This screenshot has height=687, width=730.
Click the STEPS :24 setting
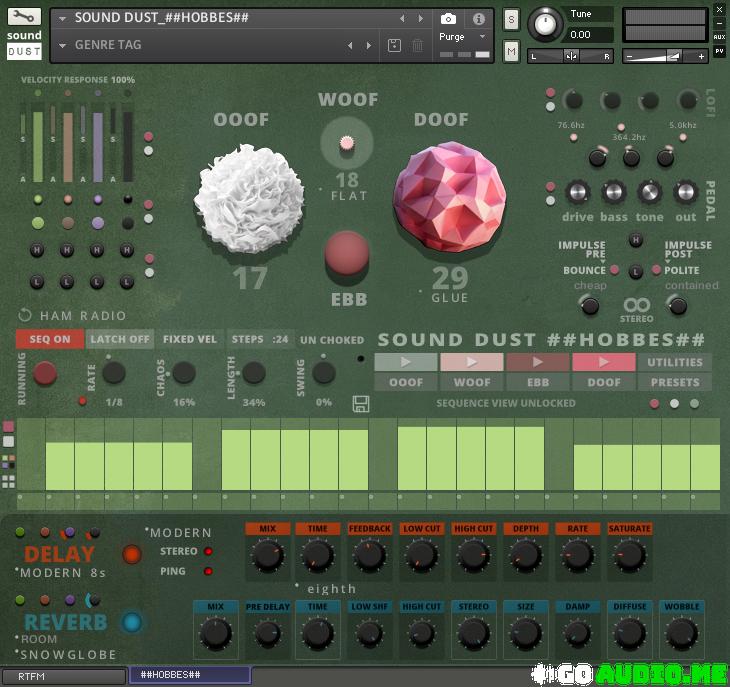[x=260, y=339]
